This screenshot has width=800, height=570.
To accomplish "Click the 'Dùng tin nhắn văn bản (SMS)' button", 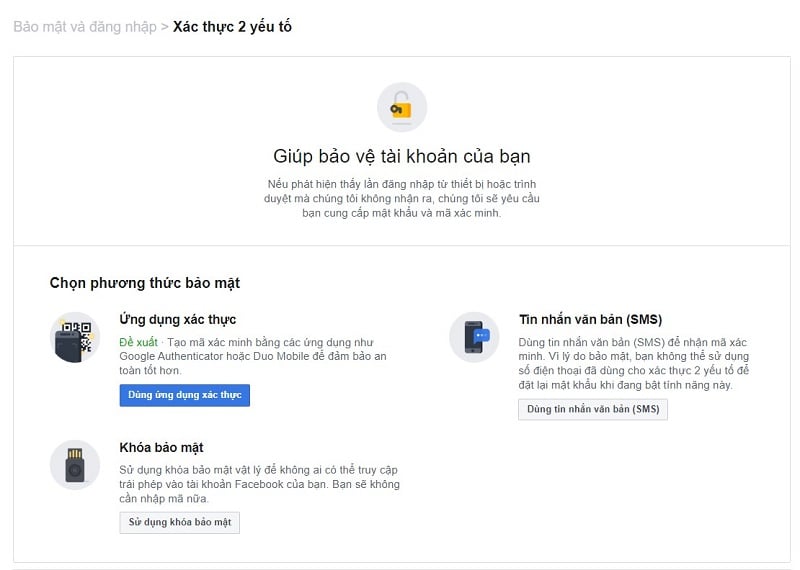I will tap(593, 409).
